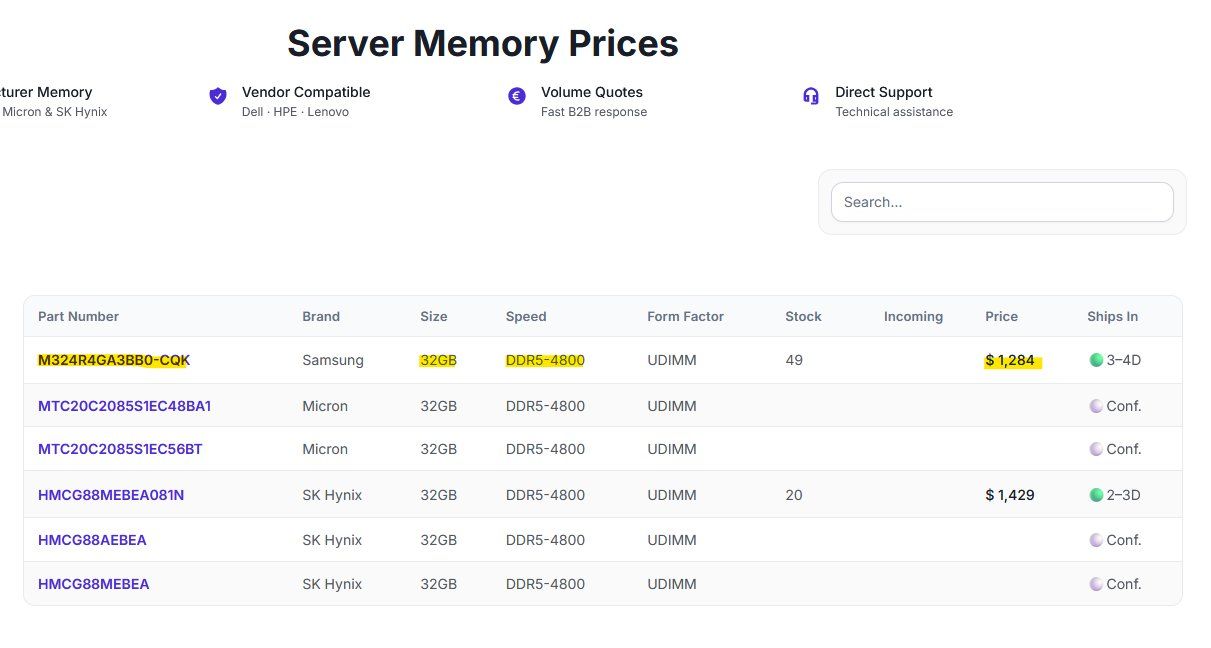Click the Vendor Compatible shield icon
This screenshot has width=1211, height=648.
click(x=218, y=96)
